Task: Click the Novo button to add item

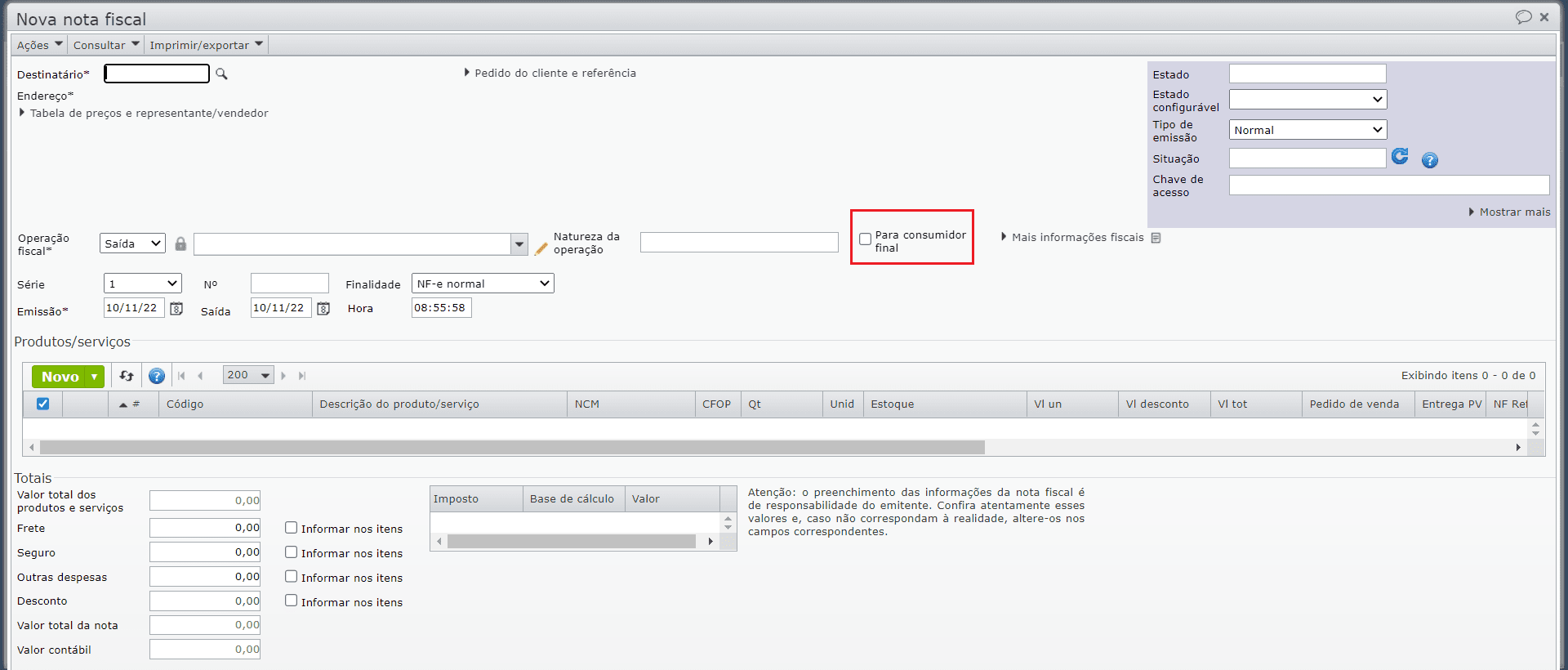Action: pos(60,377)
